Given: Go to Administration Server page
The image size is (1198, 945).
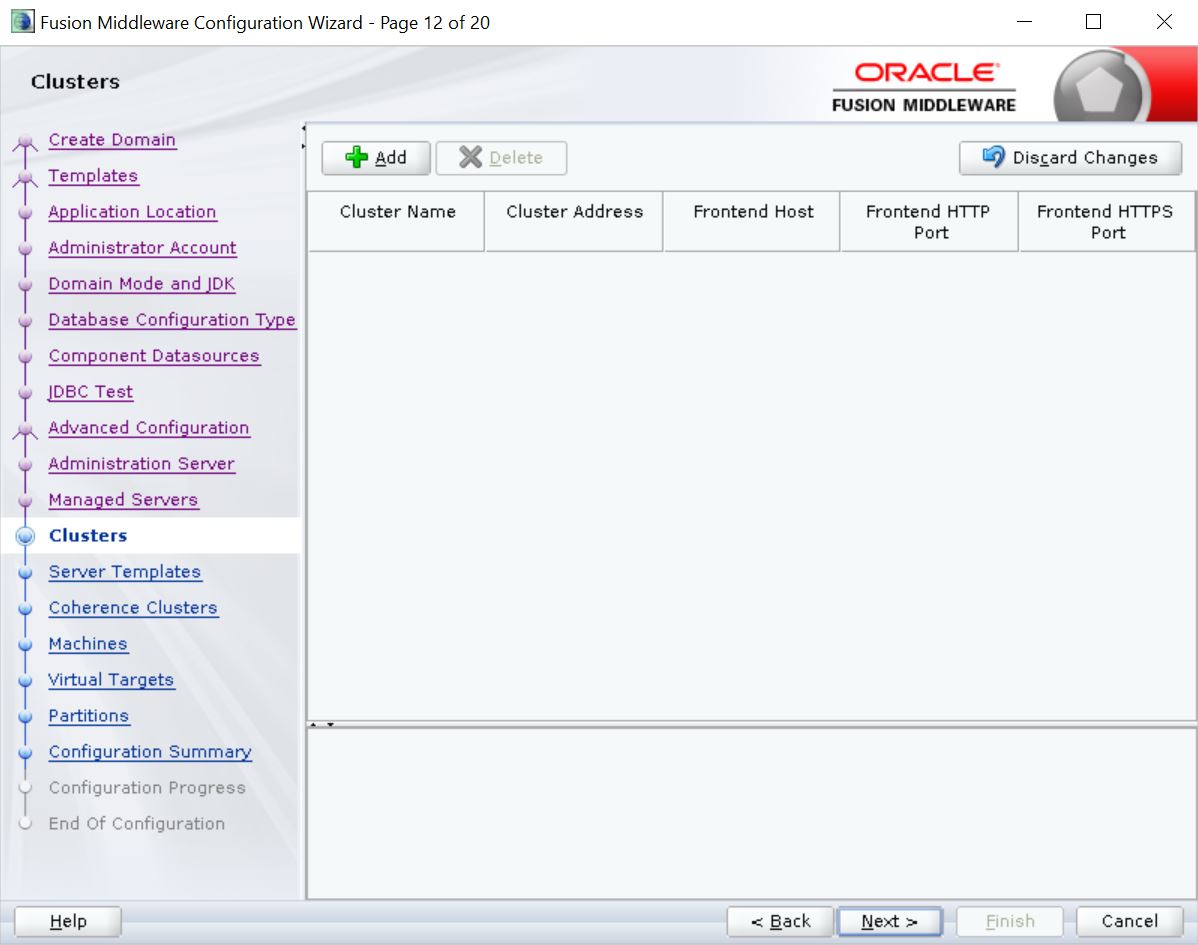Looking at the screenshot, I should tap(141, 464).
